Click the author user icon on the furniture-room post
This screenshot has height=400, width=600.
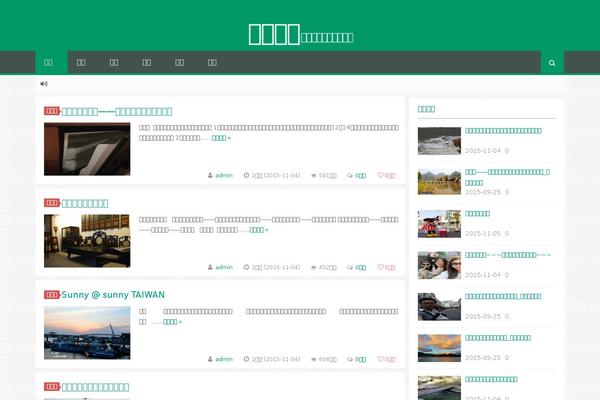pyautogui.click(x=210, y=267)
